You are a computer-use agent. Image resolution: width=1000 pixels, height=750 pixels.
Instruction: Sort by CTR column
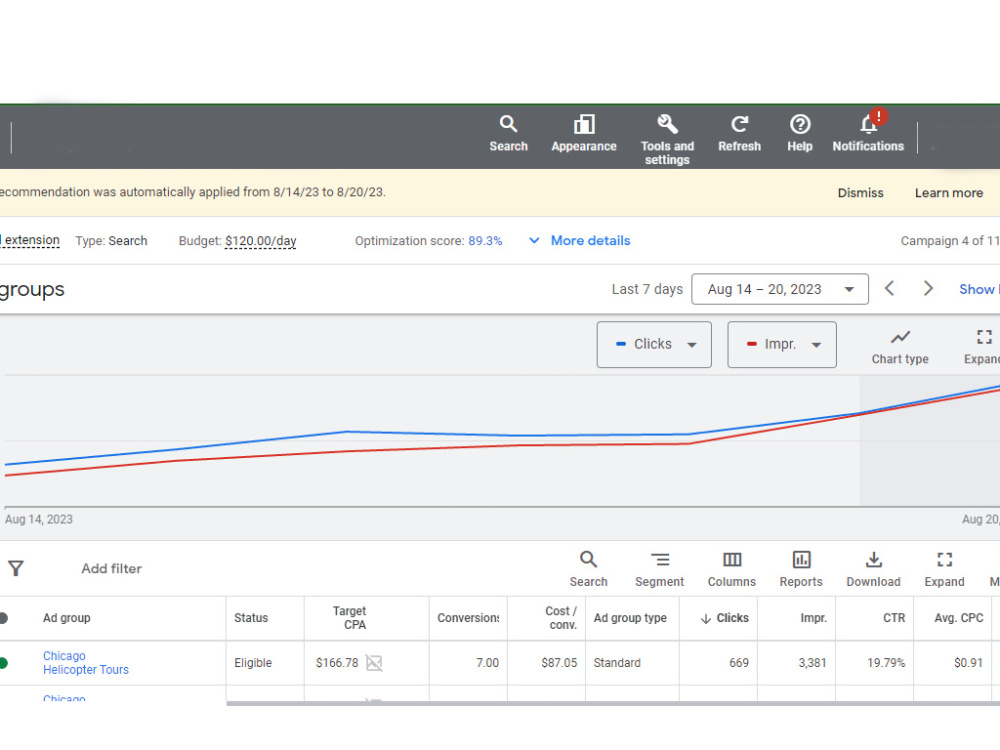tap(893, 618)
